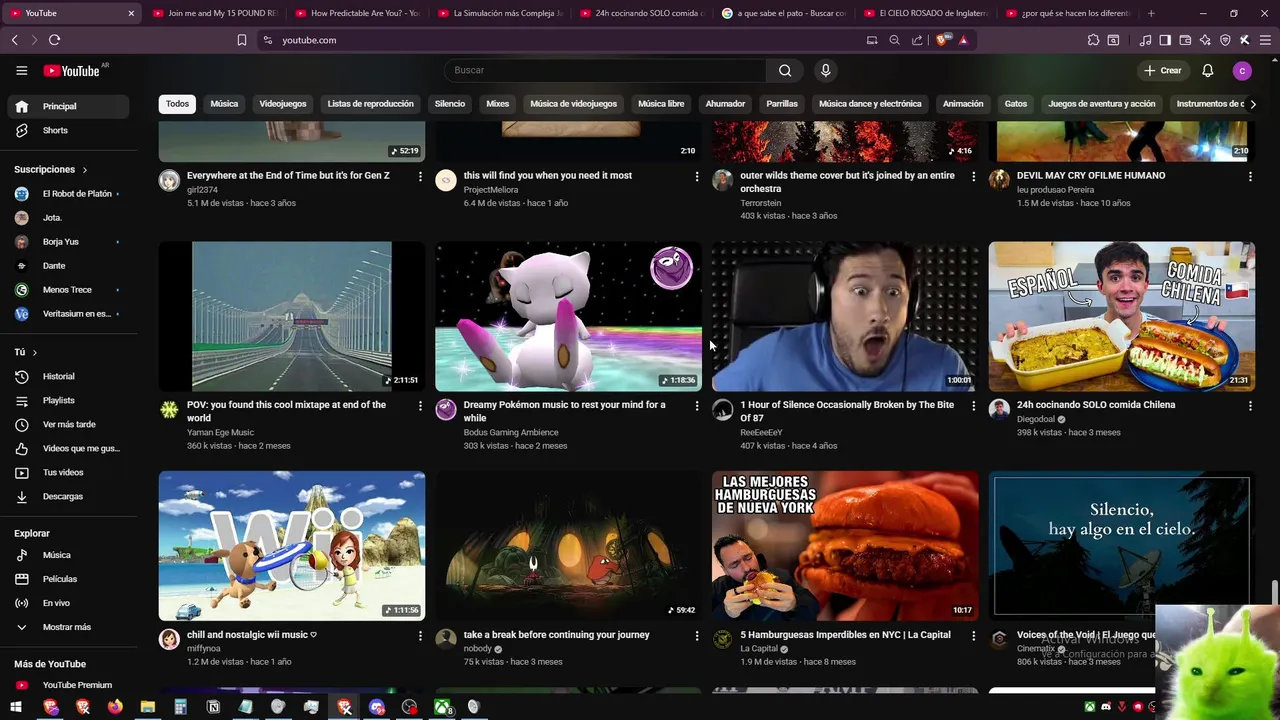The image size is (1280, 720).
Task: Open the notifications bell
Action: click(x=1207, y=71)
